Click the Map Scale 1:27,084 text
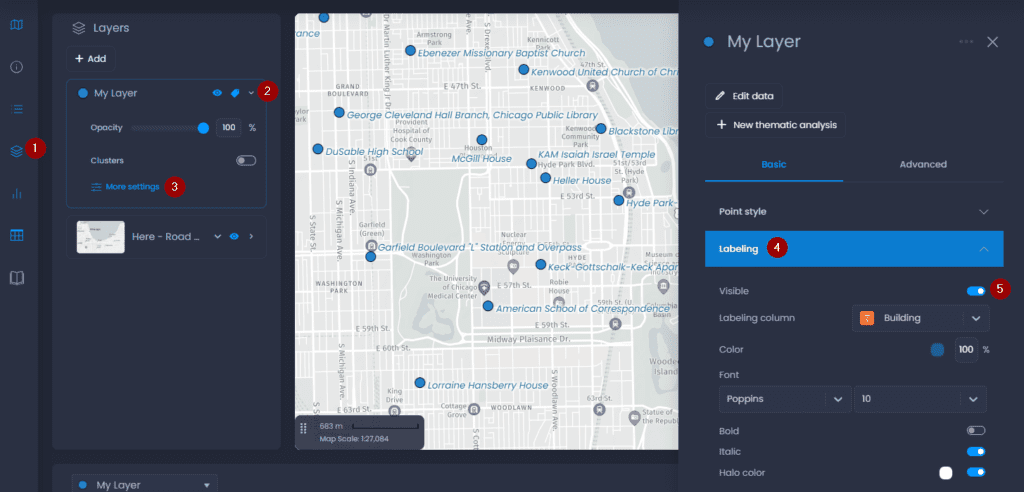1024x492 pixels. click(354, 439)
